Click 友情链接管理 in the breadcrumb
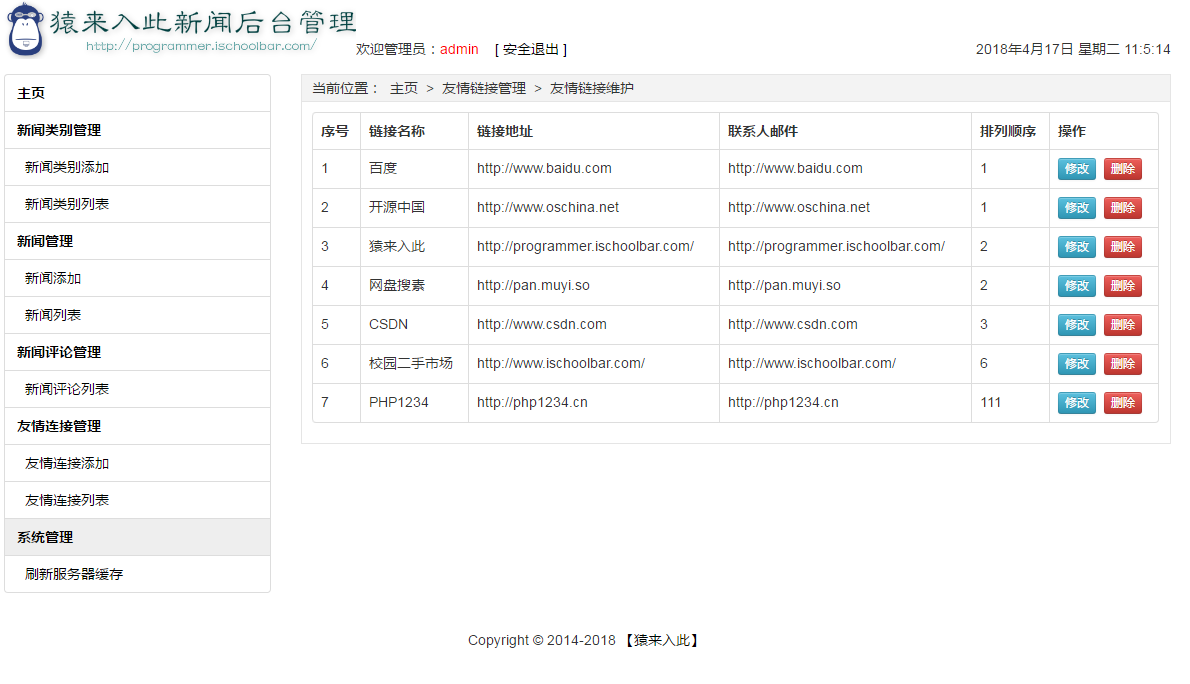 (x=483, y=89)
